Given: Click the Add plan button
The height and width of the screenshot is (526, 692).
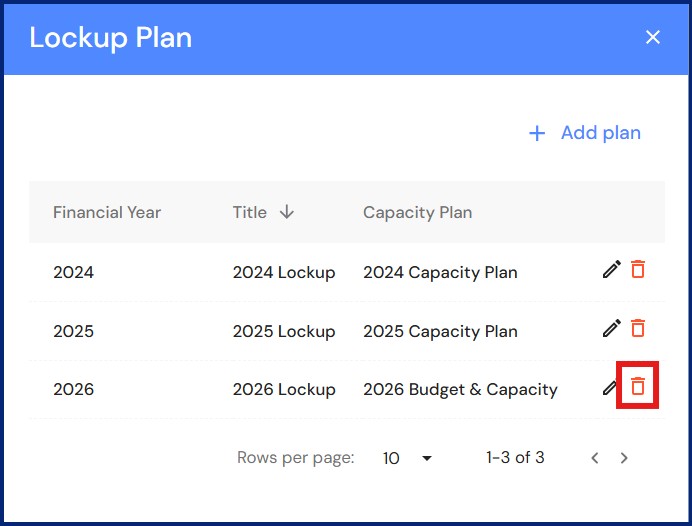Looking at the screenshot, I should click(585, 133).
